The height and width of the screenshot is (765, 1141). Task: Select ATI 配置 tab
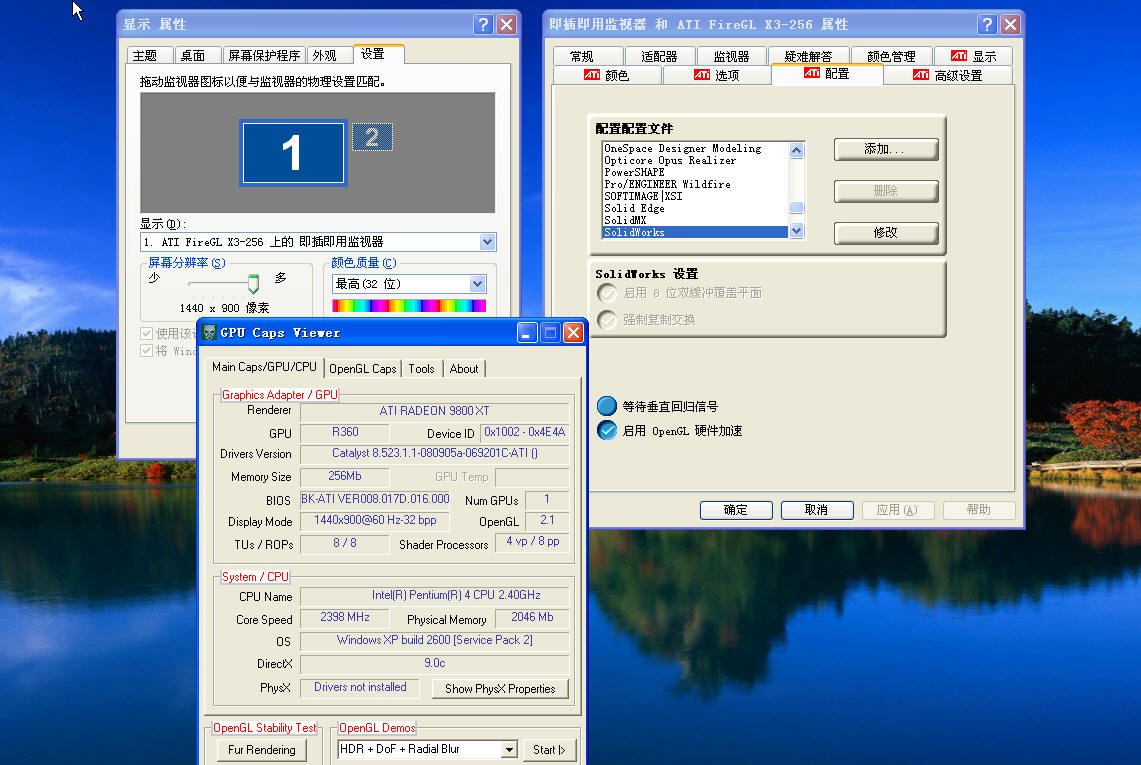pos(827,74)
